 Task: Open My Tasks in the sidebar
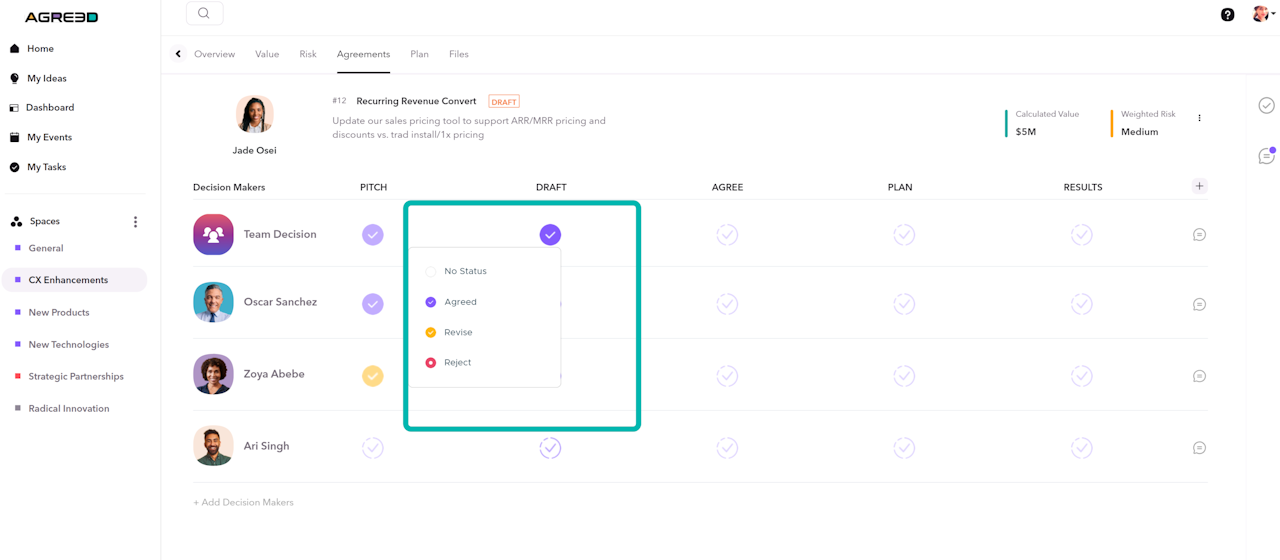(x=46, y=167)
